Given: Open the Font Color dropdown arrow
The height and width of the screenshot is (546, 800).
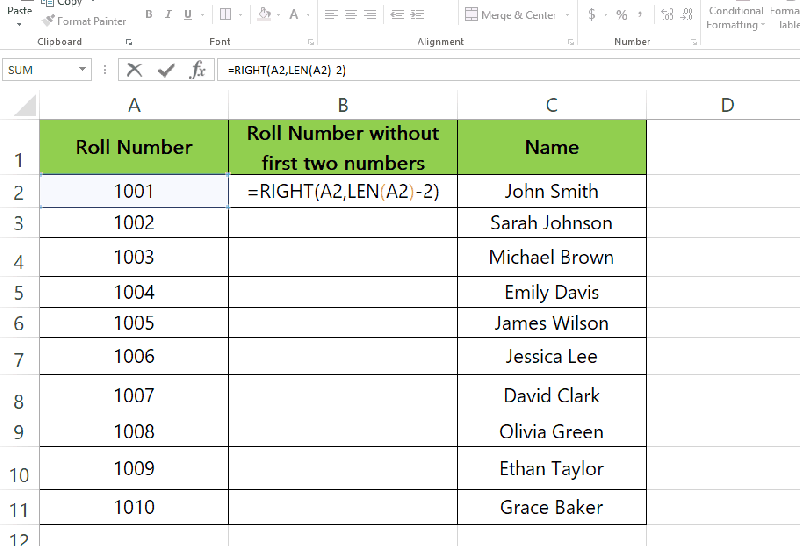Looking at the screenshot, I should (308, 15).
